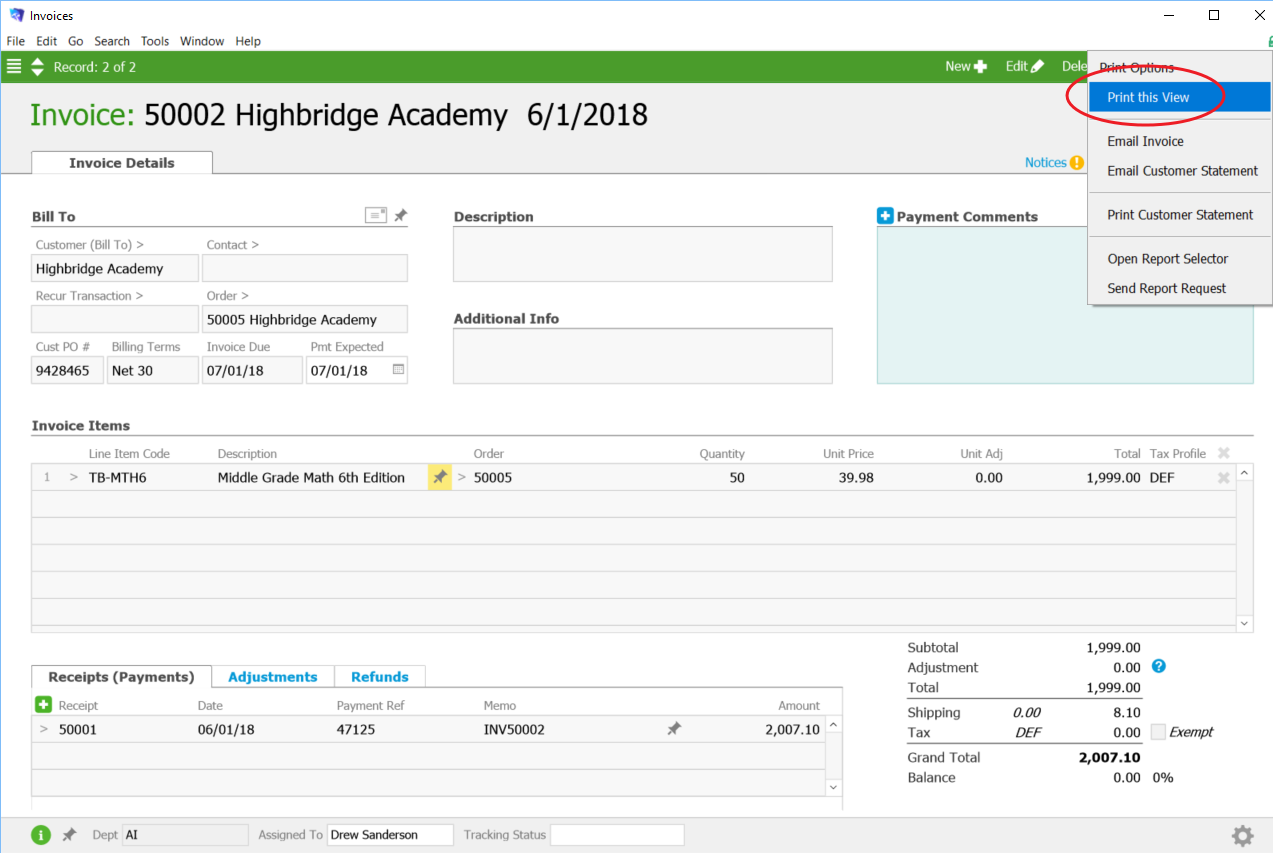Image resolution: width=1273 pixels, height=853 pixels.
Task: Click the Order field 50005 Highbridge Academy
Action: tap(305, 319)
